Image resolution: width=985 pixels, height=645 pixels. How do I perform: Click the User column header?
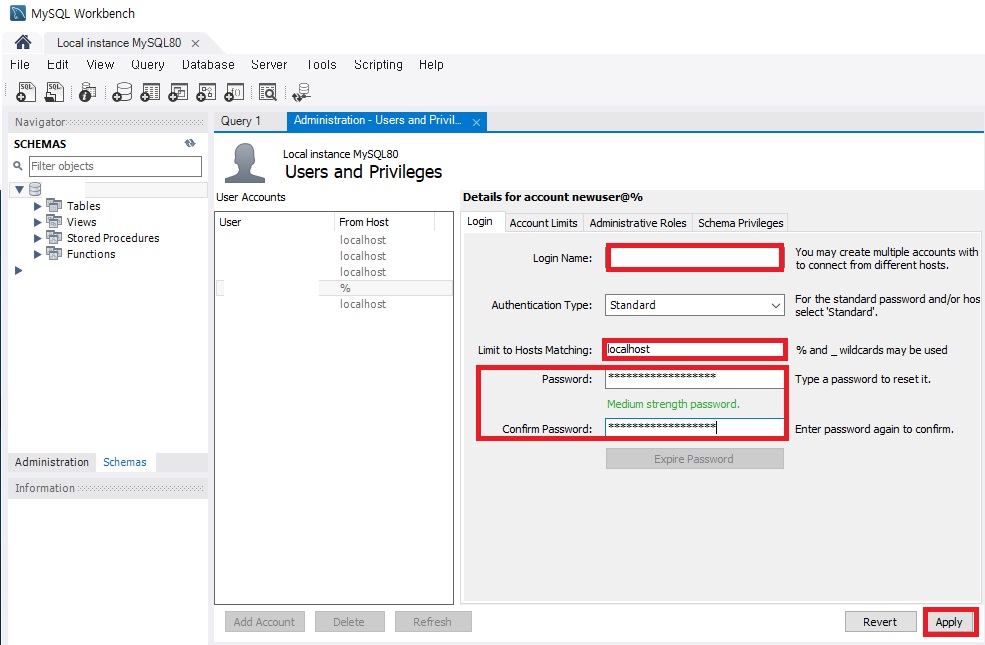coord(275,222)
